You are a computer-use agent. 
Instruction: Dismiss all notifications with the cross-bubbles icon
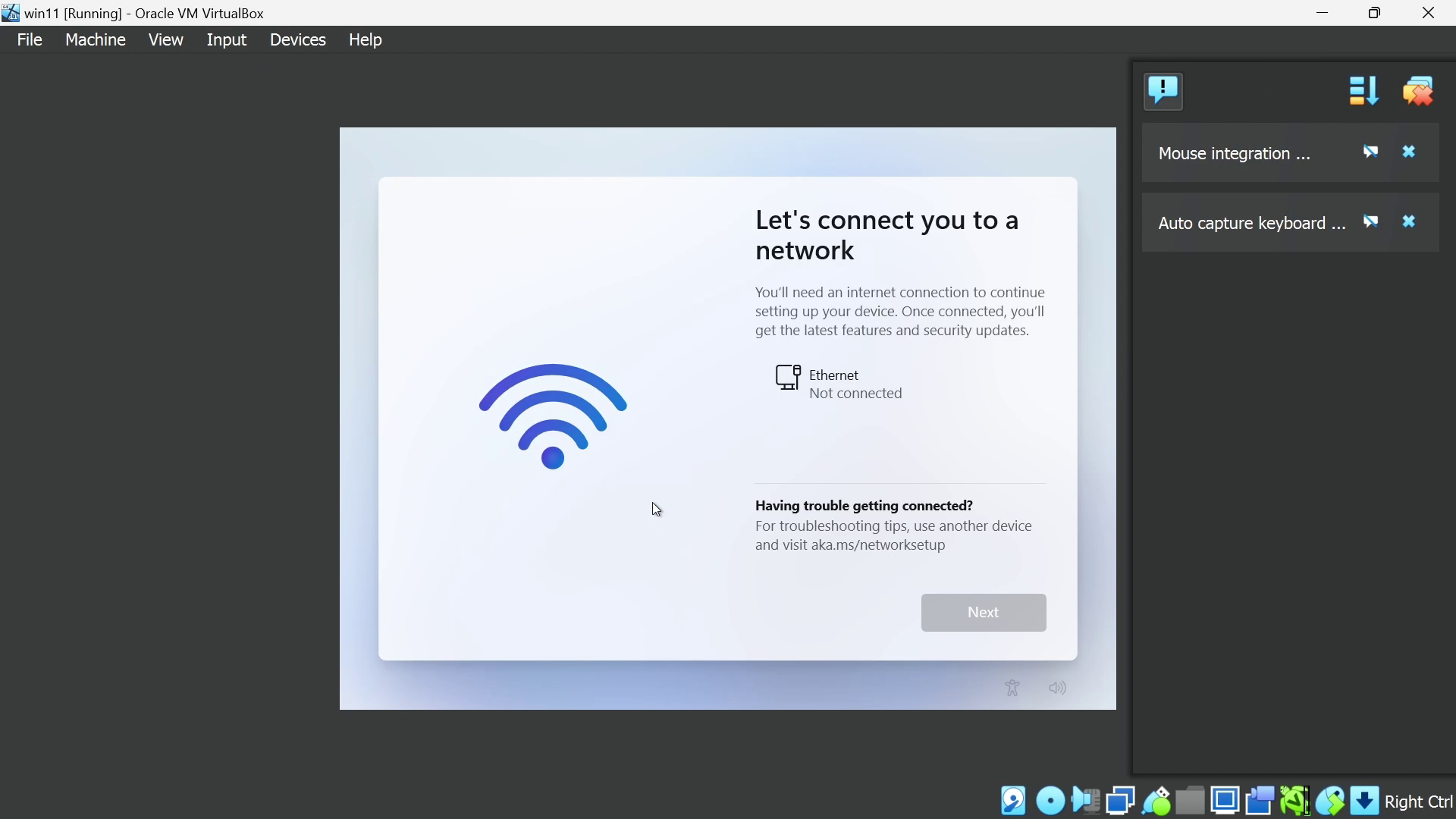[1419, 91]
